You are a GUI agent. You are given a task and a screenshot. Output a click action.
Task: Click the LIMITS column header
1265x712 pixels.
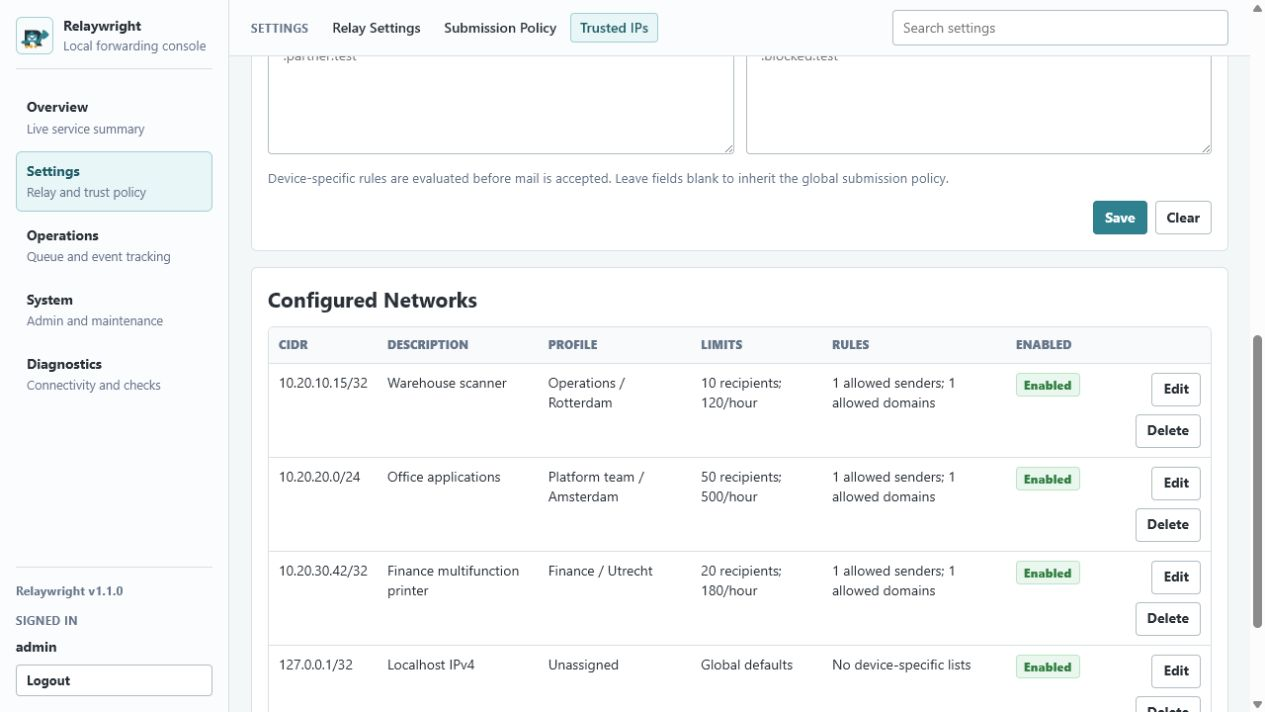coord(721,345)
